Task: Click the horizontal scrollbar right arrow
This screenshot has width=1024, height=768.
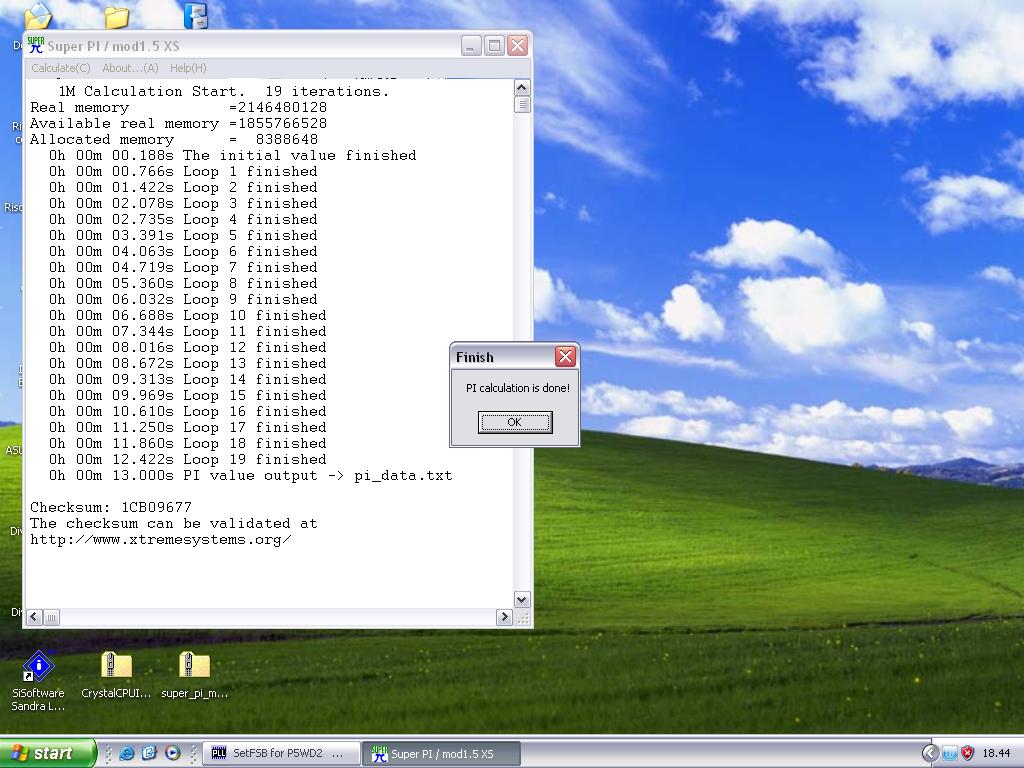Action: pyautogui.click(x=504, y=617)
